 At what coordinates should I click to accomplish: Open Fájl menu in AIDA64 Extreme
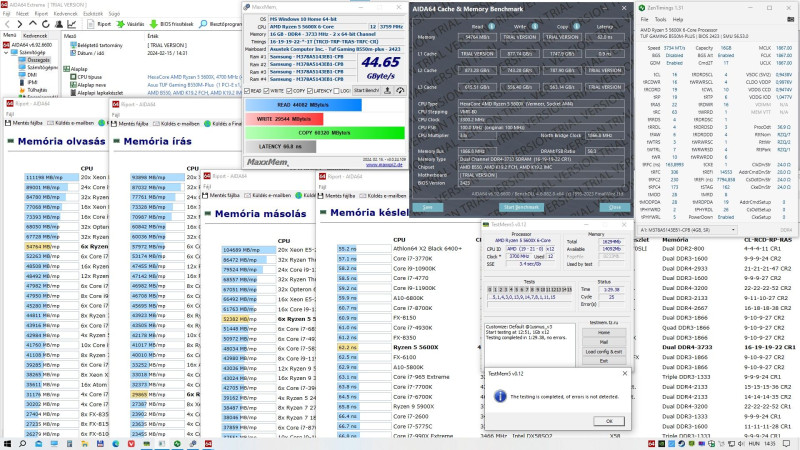tap(7, 14)
